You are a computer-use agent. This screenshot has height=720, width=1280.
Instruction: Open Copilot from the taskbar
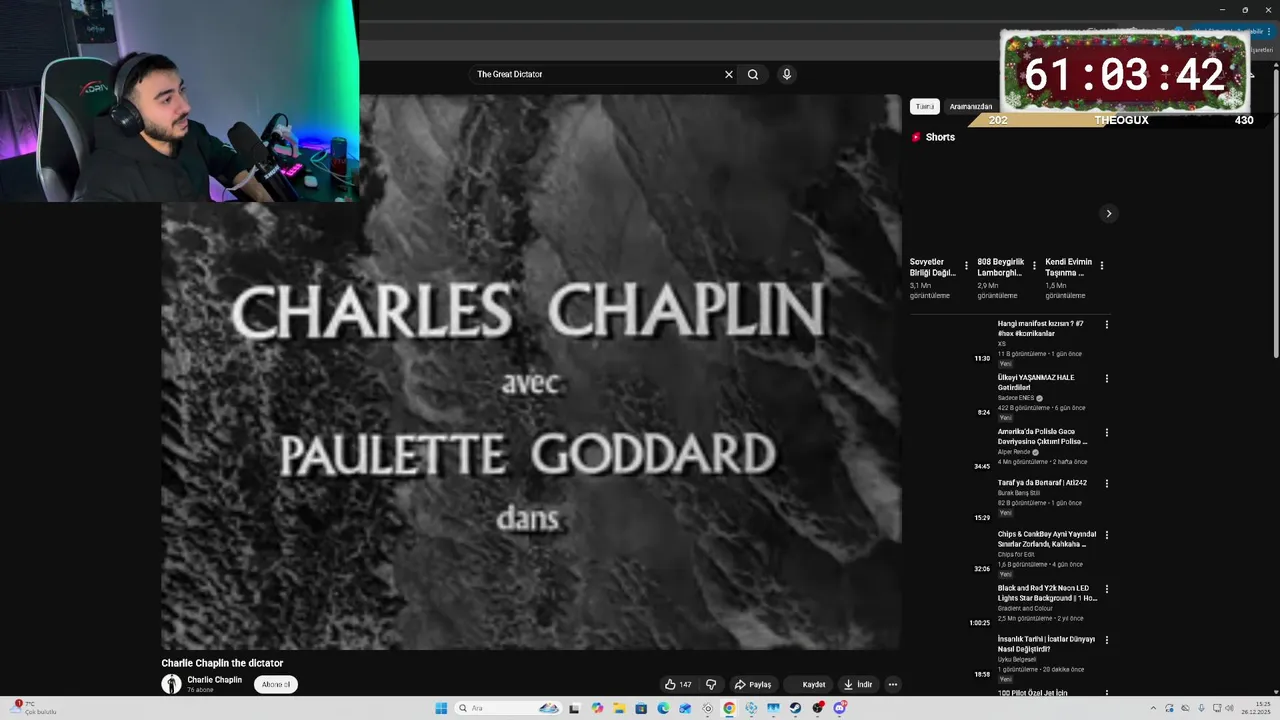597,708
